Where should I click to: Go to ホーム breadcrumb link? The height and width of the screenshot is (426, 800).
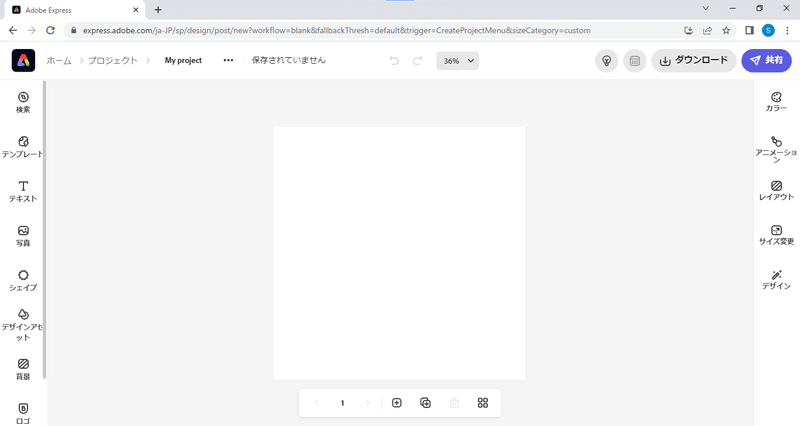[x=59, y=60]
